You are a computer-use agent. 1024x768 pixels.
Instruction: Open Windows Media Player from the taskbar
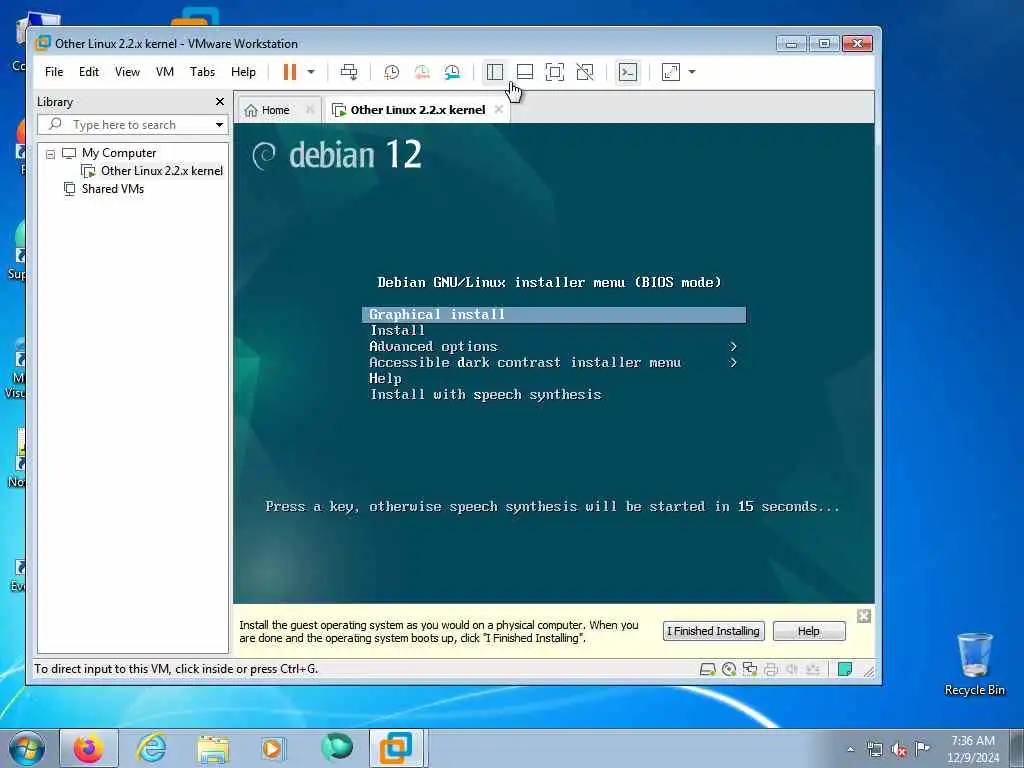(x=274, y=748)
